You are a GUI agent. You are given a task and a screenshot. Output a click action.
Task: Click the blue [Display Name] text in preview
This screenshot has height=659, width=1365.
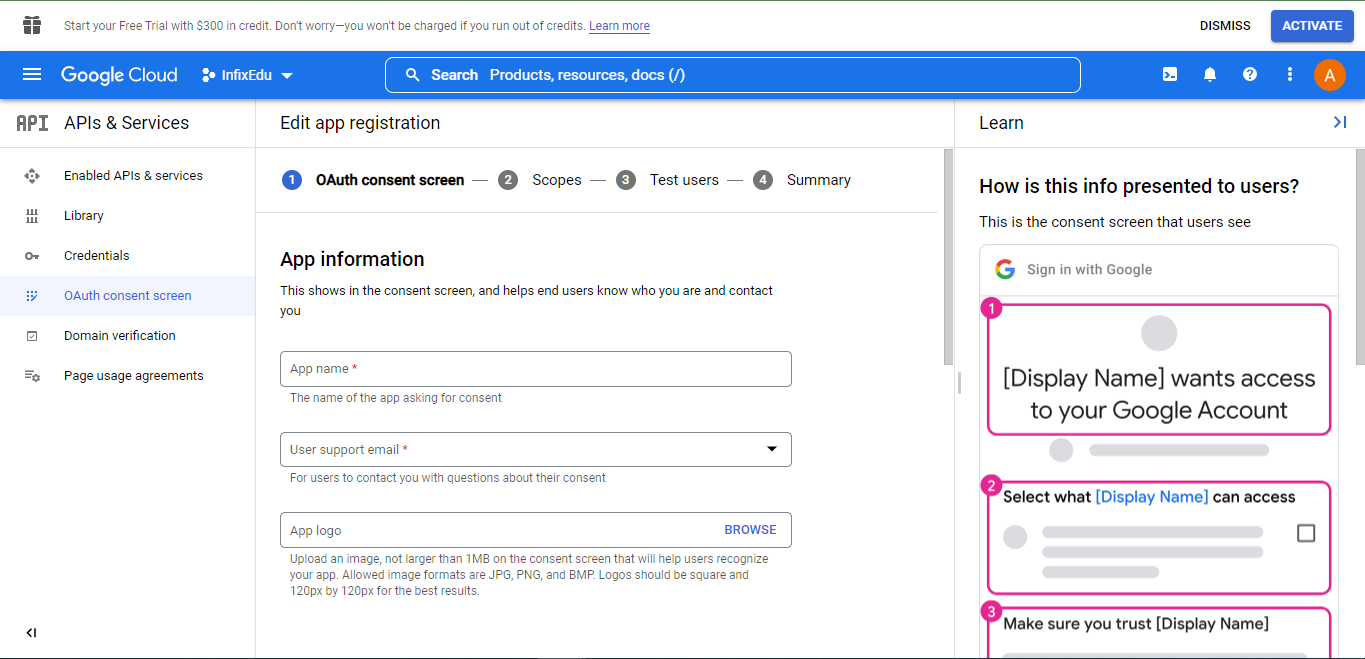coord(1152,497)
